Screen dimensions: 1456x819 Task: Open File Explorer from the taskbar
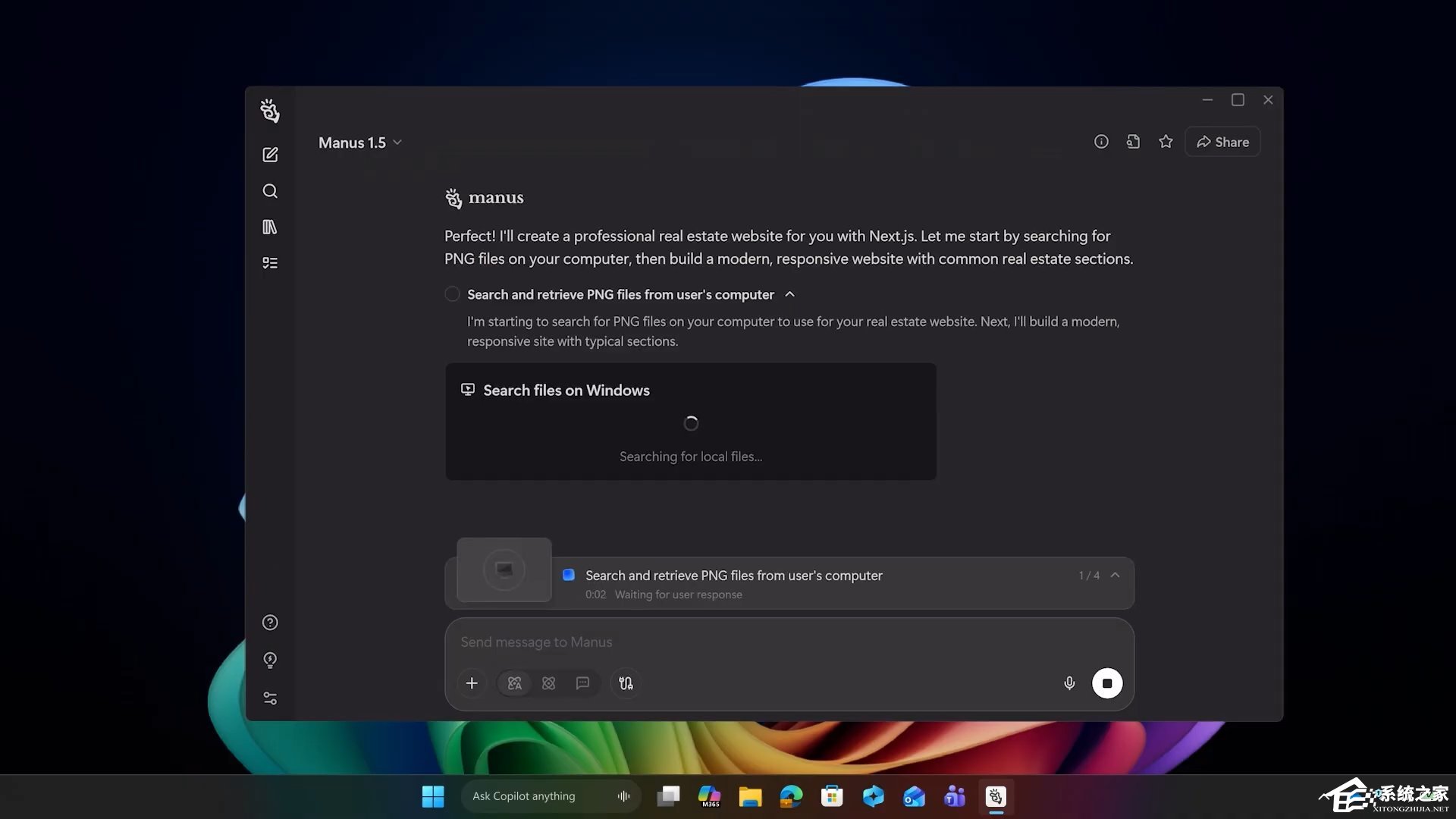(750, 796)
